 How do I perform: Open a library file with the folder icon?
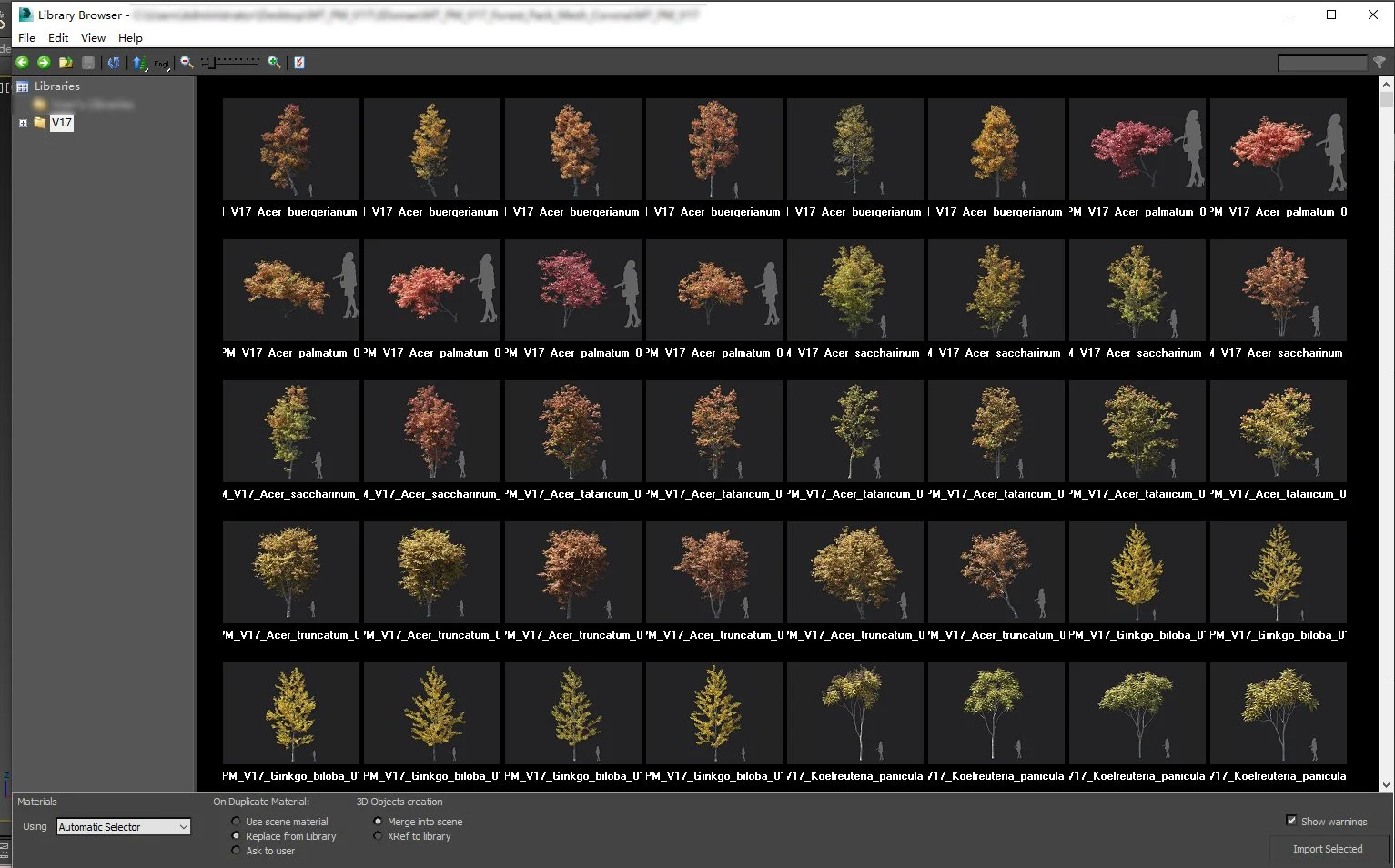65,62
